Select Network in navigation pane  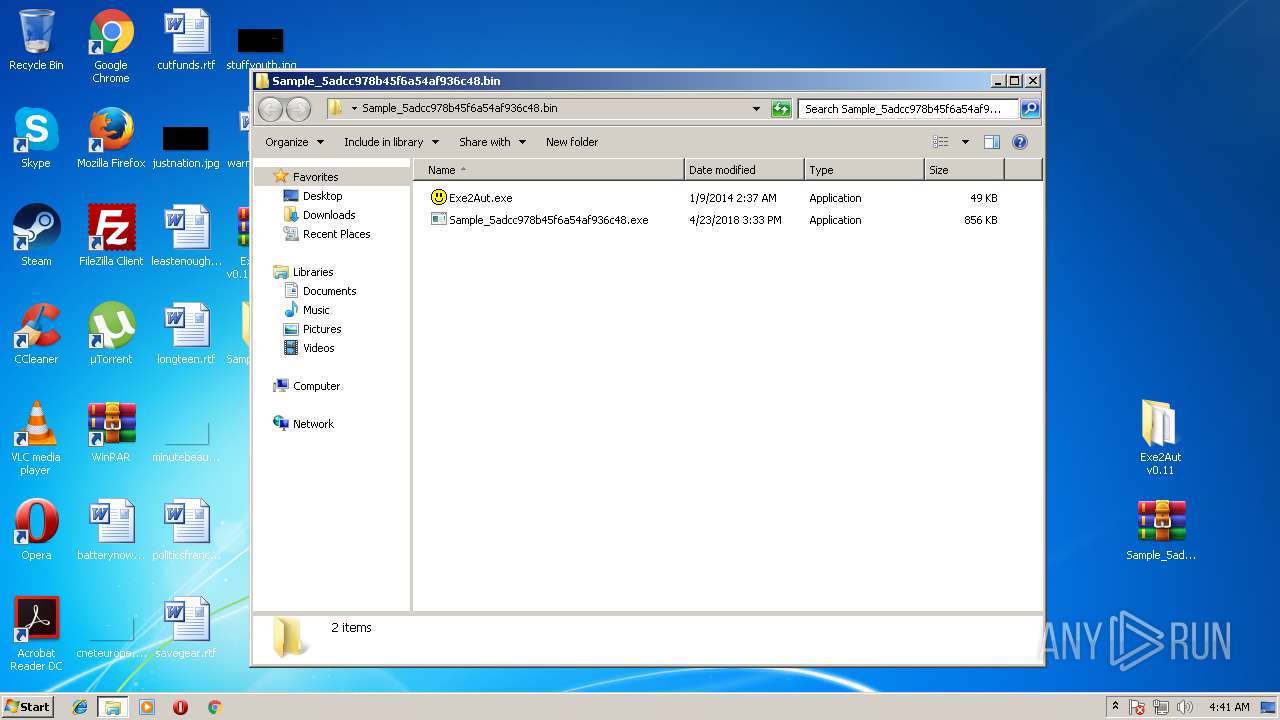[x=313, y=424]
